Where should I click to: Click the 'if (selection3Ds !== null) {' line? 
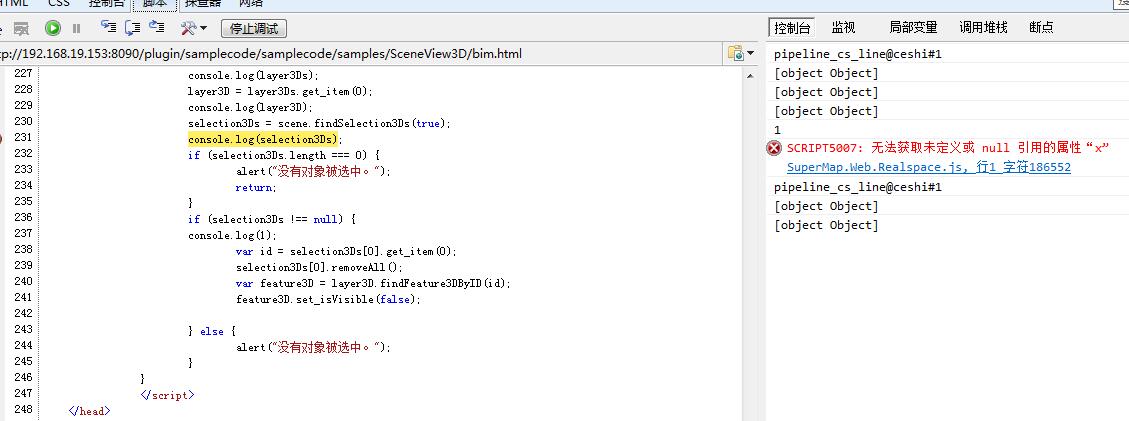click(271, 219)
